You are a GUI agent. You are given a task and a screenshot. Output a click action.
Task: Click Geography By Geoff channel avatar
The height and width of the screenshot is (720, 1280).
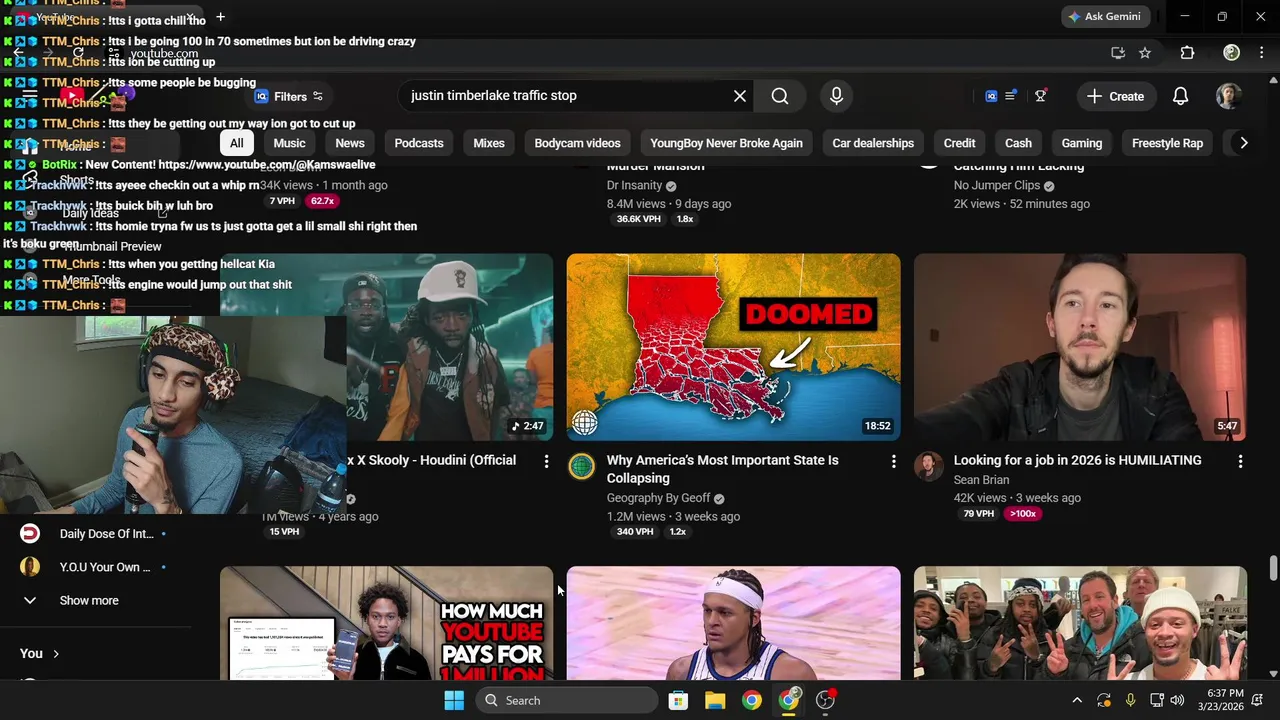pos(581,466)
